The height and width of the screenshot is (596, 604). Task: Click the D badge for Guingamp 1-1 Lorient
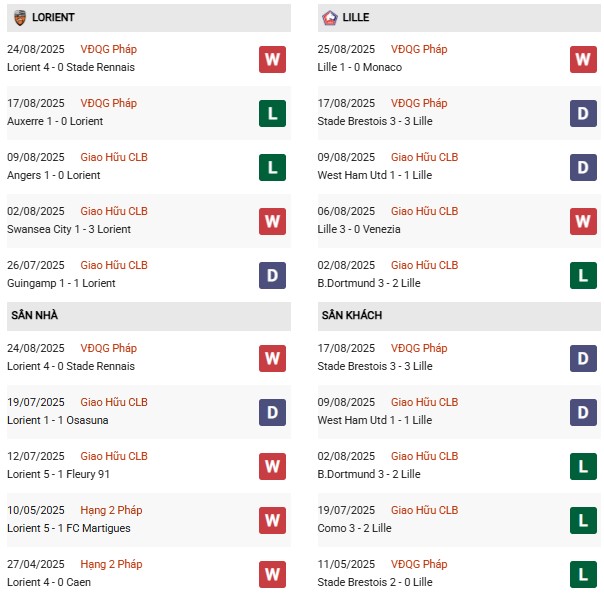coord(272,275)
